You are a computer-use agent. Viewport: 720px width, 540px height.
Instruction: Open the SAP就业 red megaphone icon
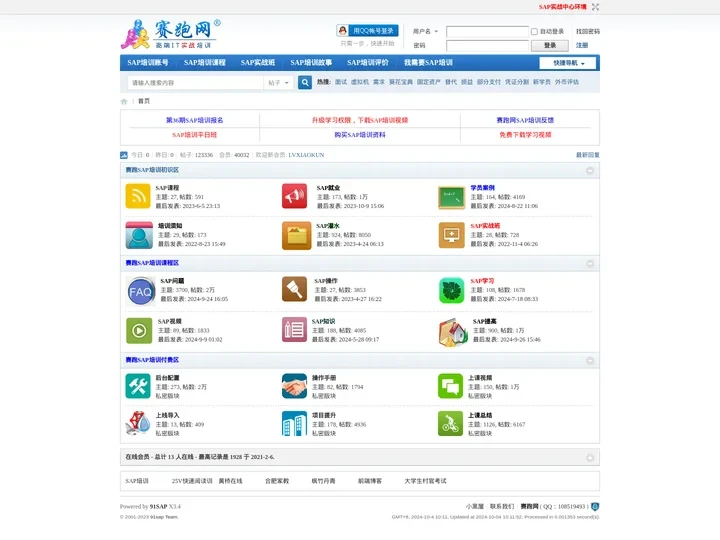click(x=294, y=196)
